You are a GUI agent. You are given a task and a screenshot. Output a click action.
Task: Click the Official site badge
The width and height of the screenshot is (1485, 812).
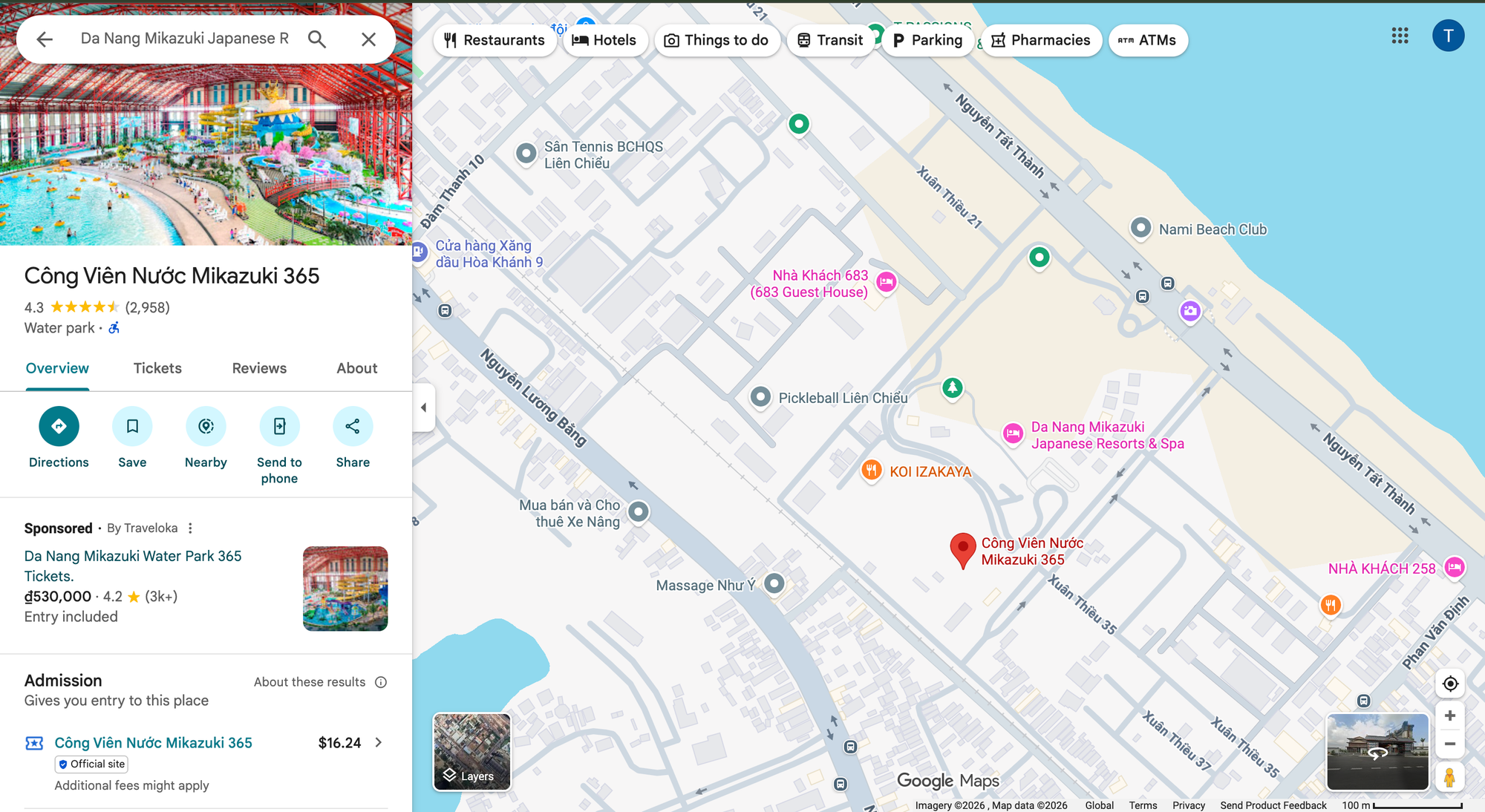point(91,764)
